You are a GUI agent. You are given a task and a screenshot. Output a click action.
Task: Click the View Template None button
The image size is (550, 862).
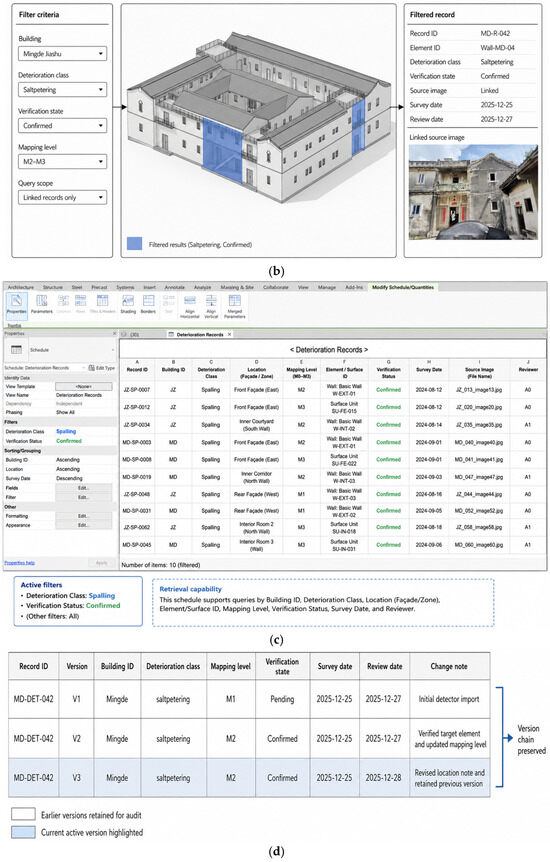click(84, 386)
